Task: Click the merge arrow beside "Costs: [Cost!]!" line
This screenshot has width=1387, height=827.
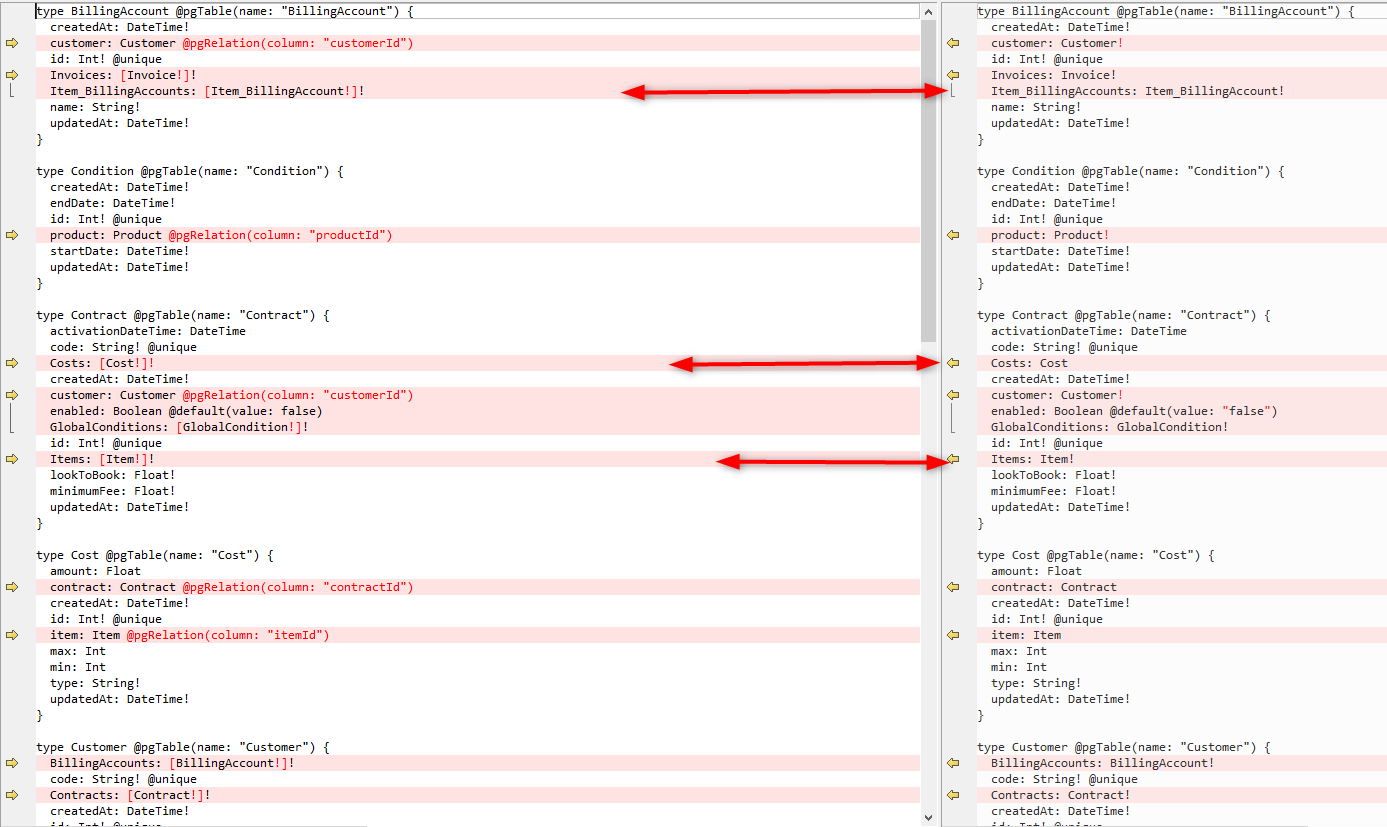Action: (14, 362)
